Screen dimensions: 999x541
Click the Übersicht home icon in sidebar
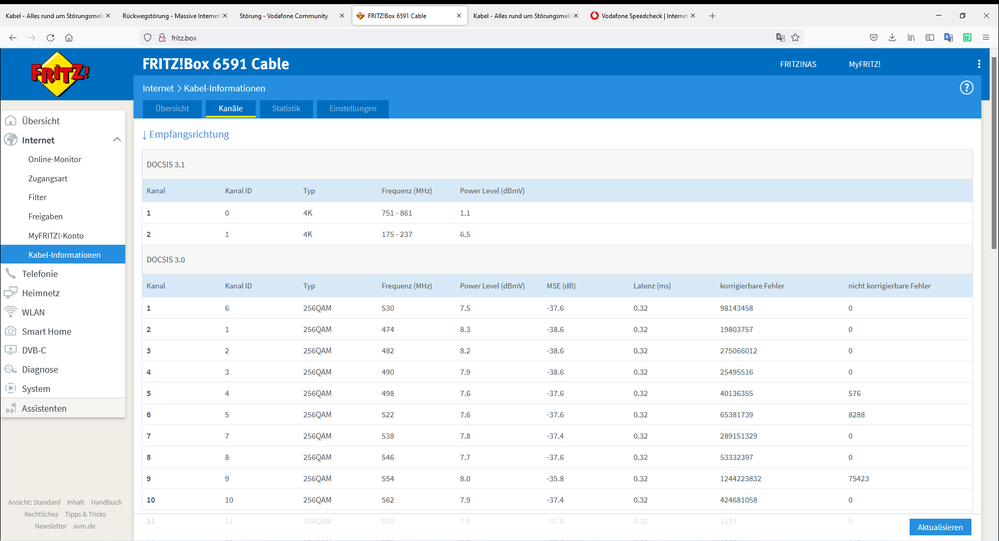point(11,120)
